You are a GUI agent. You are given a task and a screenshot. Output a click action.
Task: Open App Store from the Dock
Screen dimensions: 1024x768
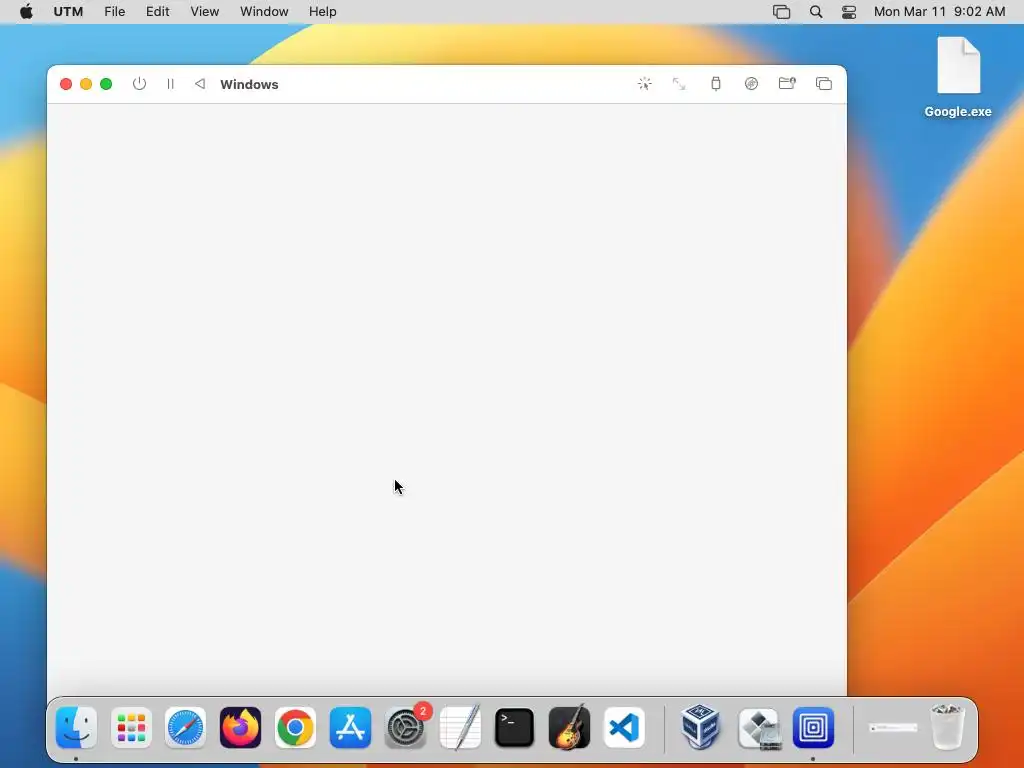(x=350, y=727)
